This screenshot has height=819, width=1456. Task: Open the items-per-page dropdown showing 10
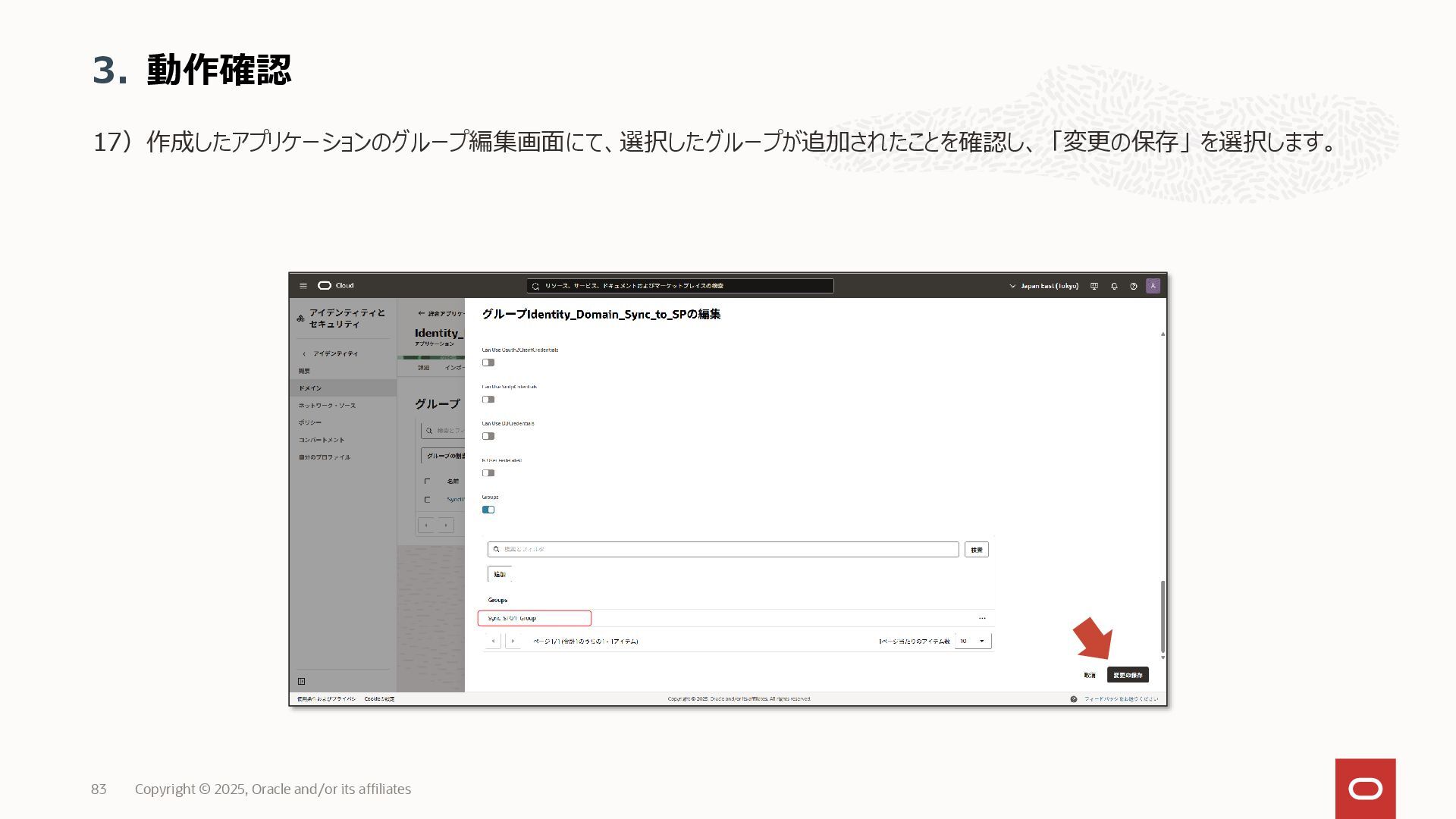click(x=973, y=641)
